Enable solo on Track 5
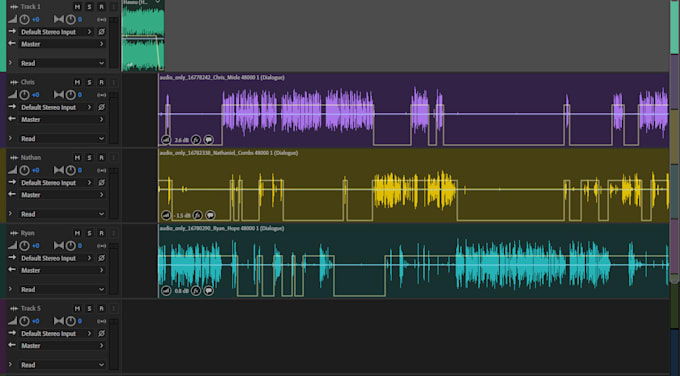 coord(89,308)
